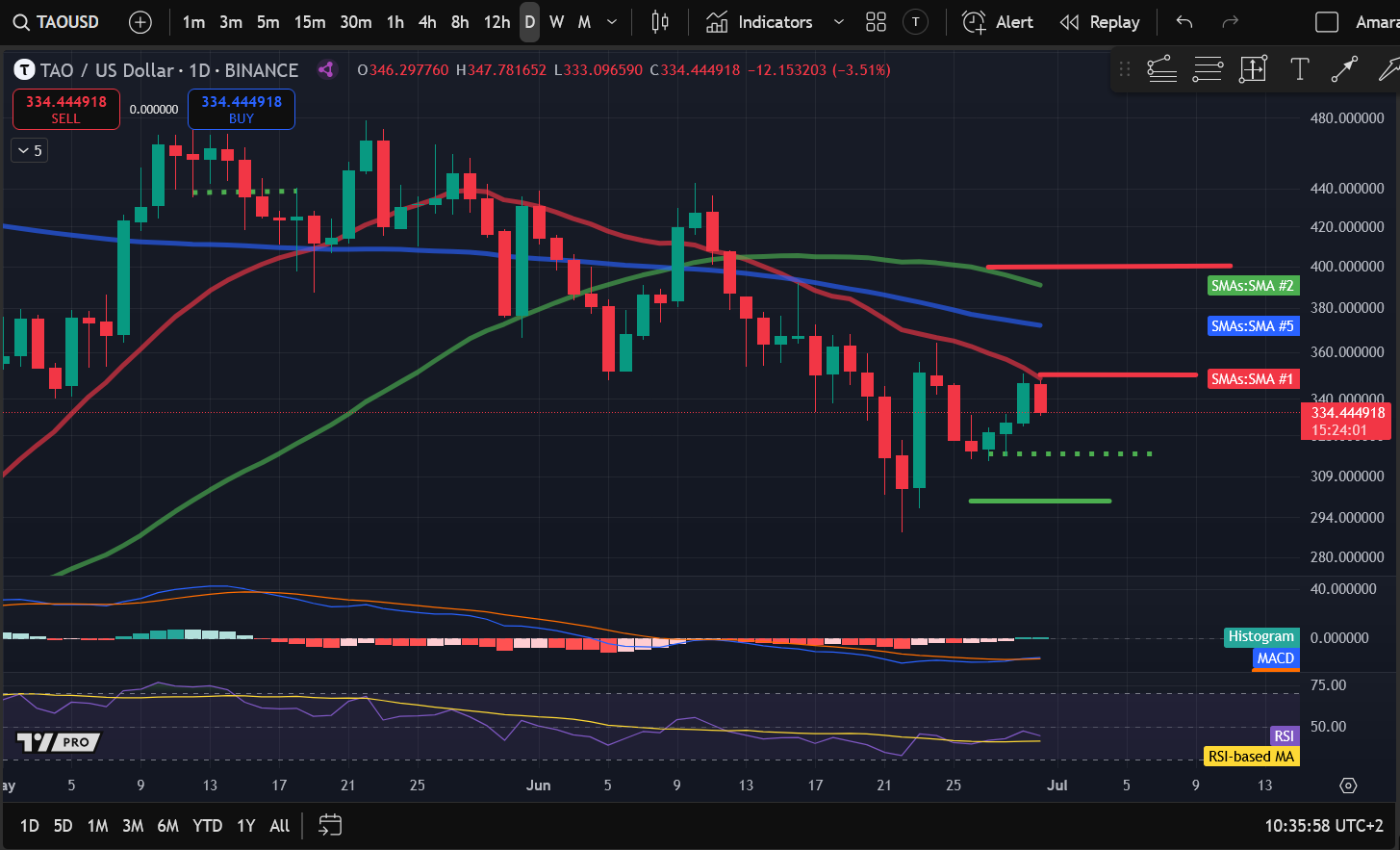Image resolution: width=1400 pixels, height=850 pixels.
Task: Click the SMAs:SMA #2 green label
Action: coord(1252,286)
